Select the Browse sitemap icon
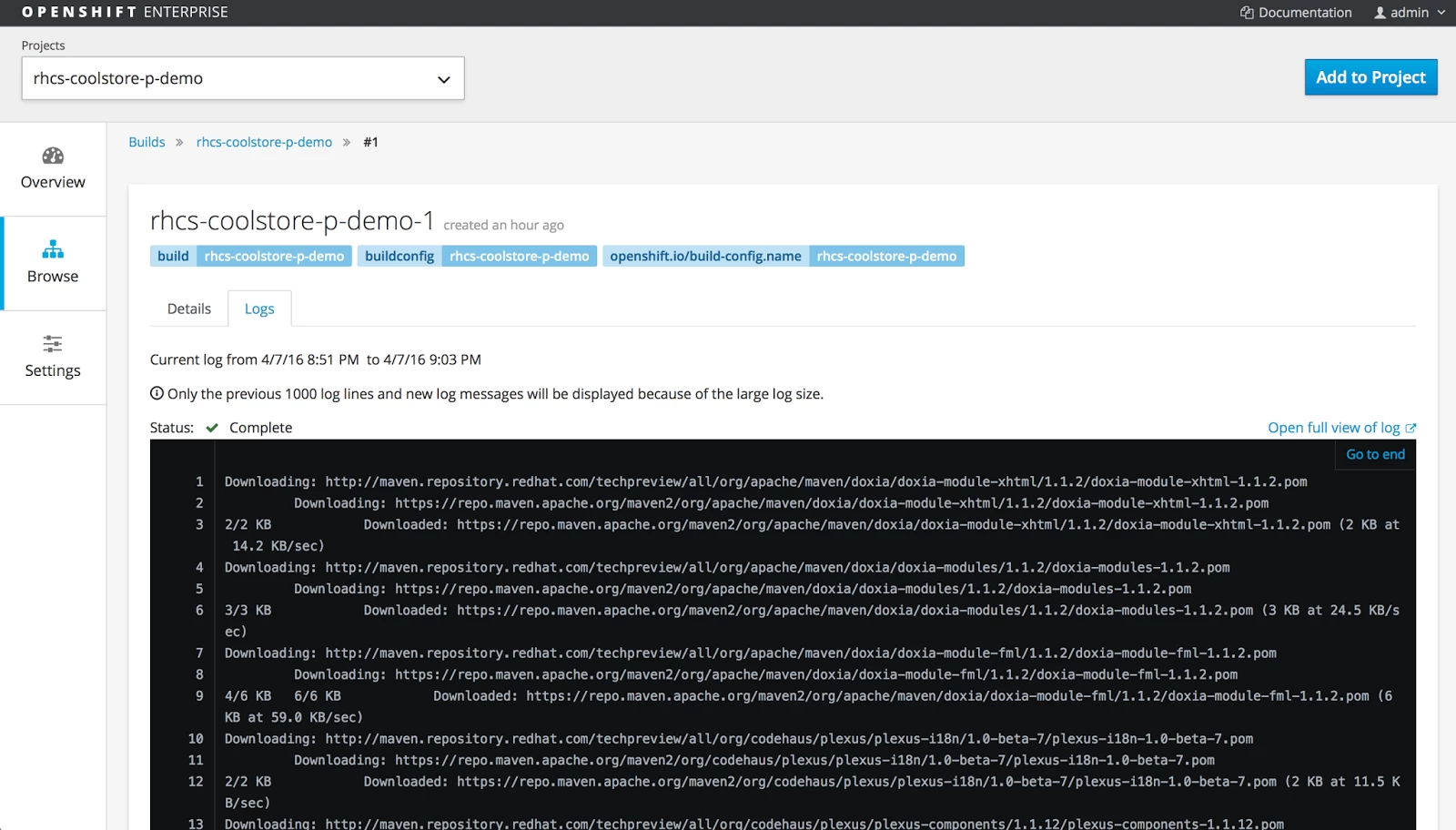This screenshot has height=830, width=1456. [x=53, y=249]
